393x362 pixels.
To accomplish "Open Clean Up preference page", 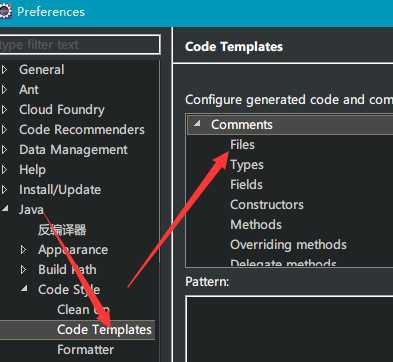I will (x=83, y=310).
